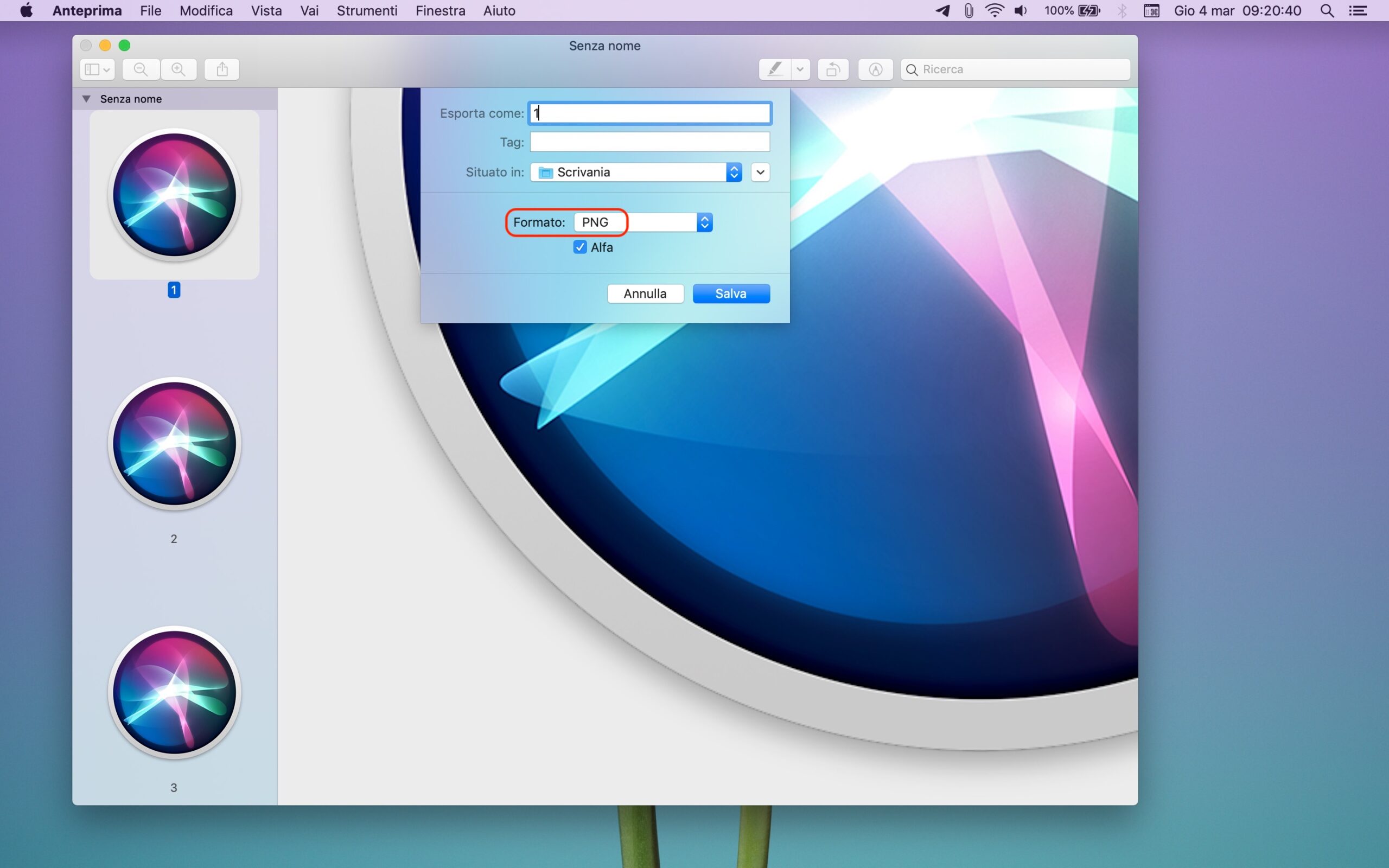The image size is (1389, 868).
Task: Expand the save dialog with chevron button
Action: click(x=760, y=172)
